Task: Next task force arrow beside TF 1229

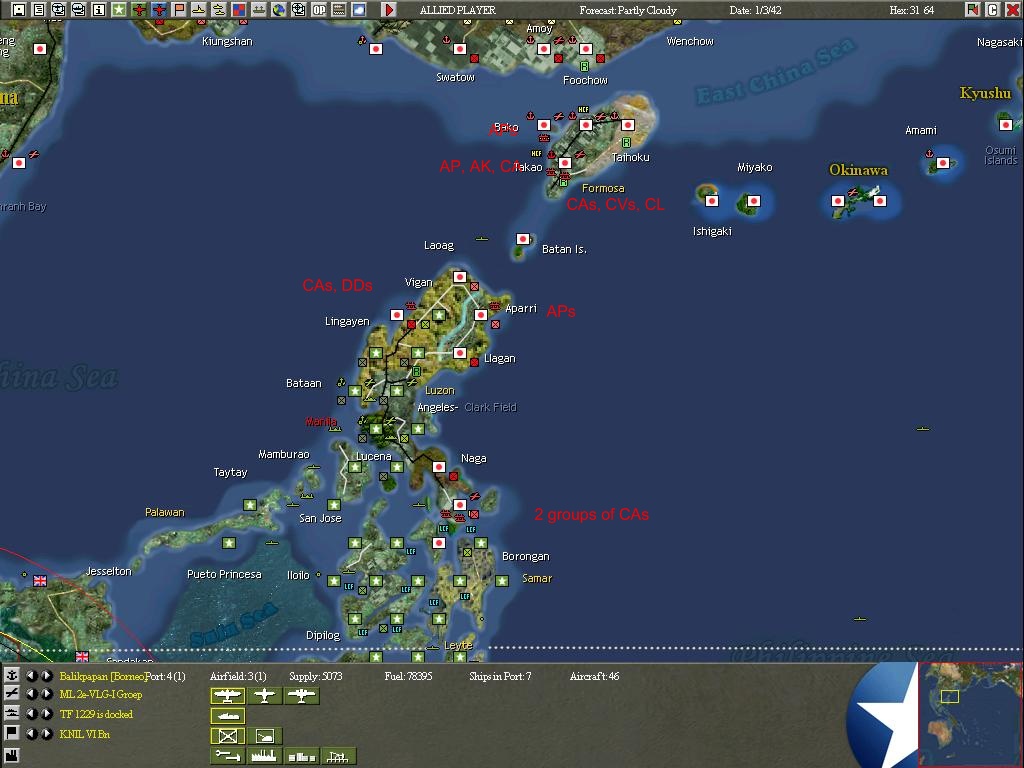Action: pos(47,714)
